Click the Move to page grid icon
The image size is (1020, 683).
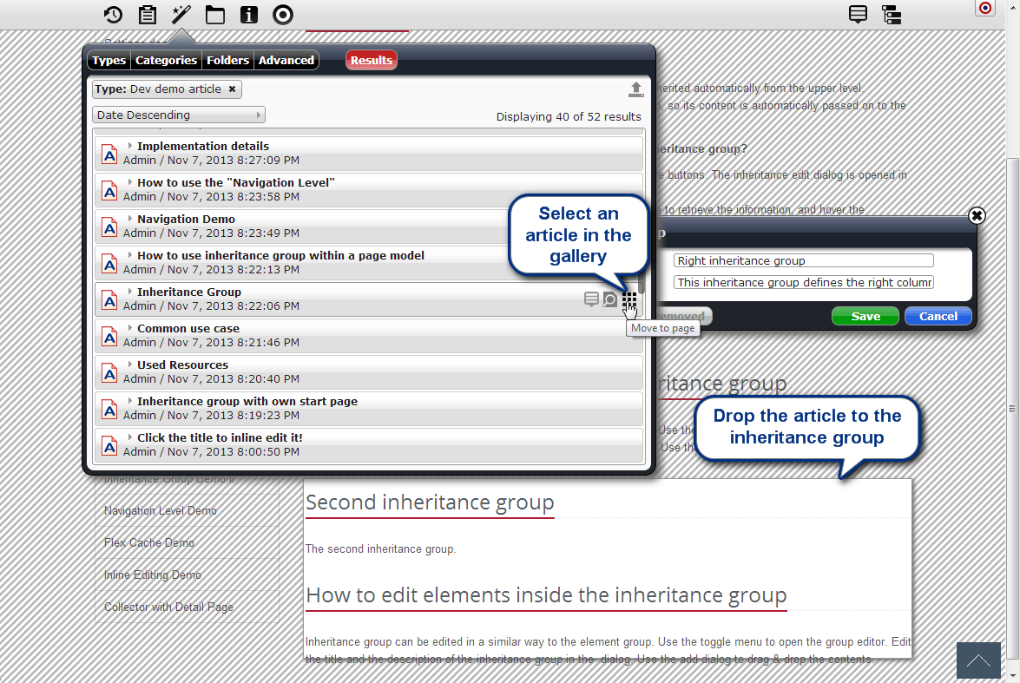pyautogui.click(x=629, y=300)
